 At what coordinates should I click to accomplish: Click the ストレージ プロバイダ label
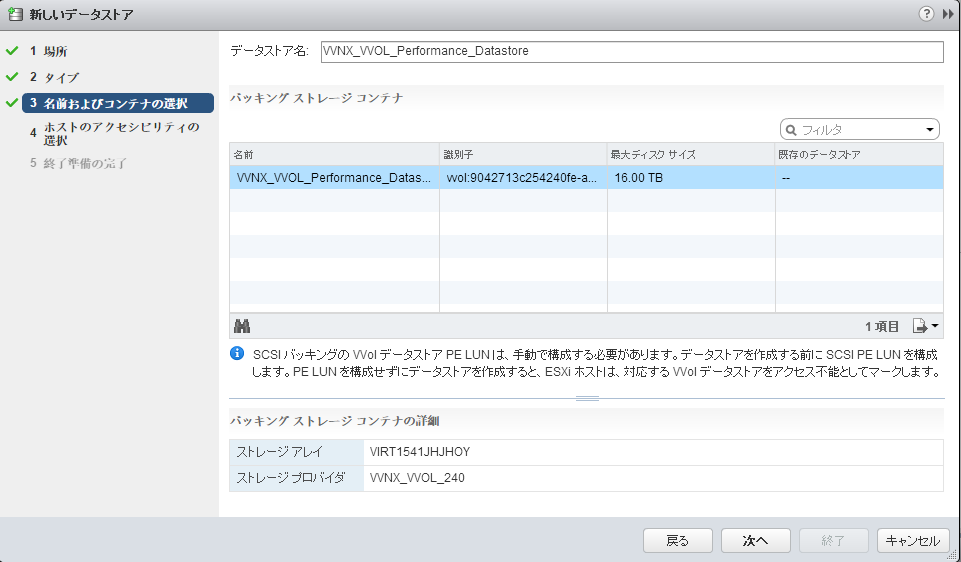tap(291, 478)
